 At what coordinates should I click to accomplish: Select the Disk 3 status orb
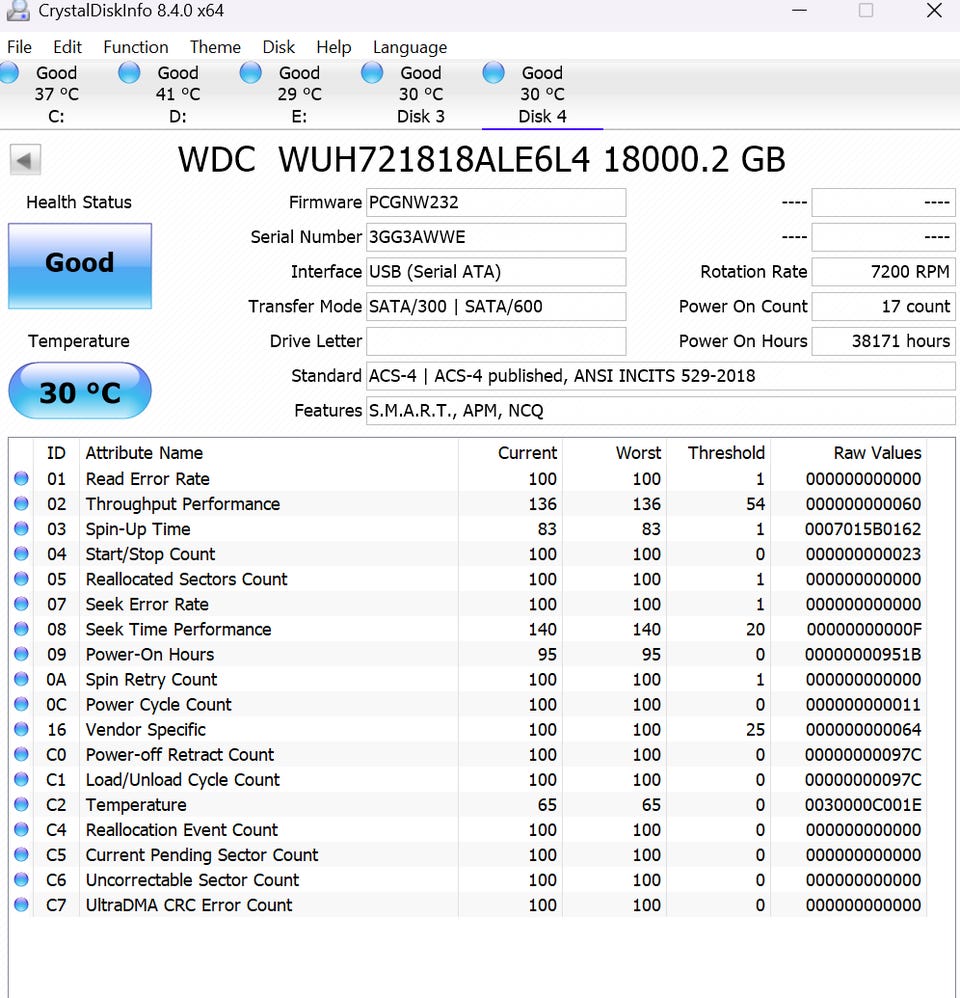[372, 73]
